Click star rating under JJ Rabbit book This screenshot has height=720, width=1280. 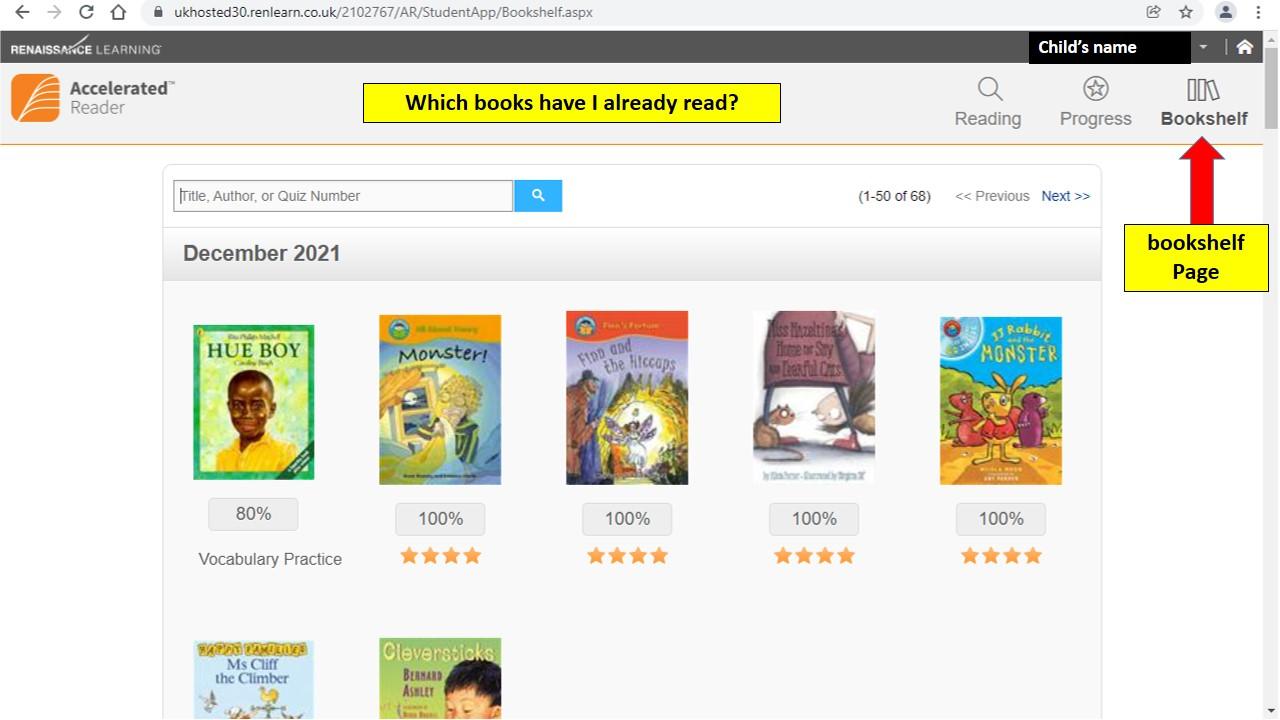tap(1001, 556)
